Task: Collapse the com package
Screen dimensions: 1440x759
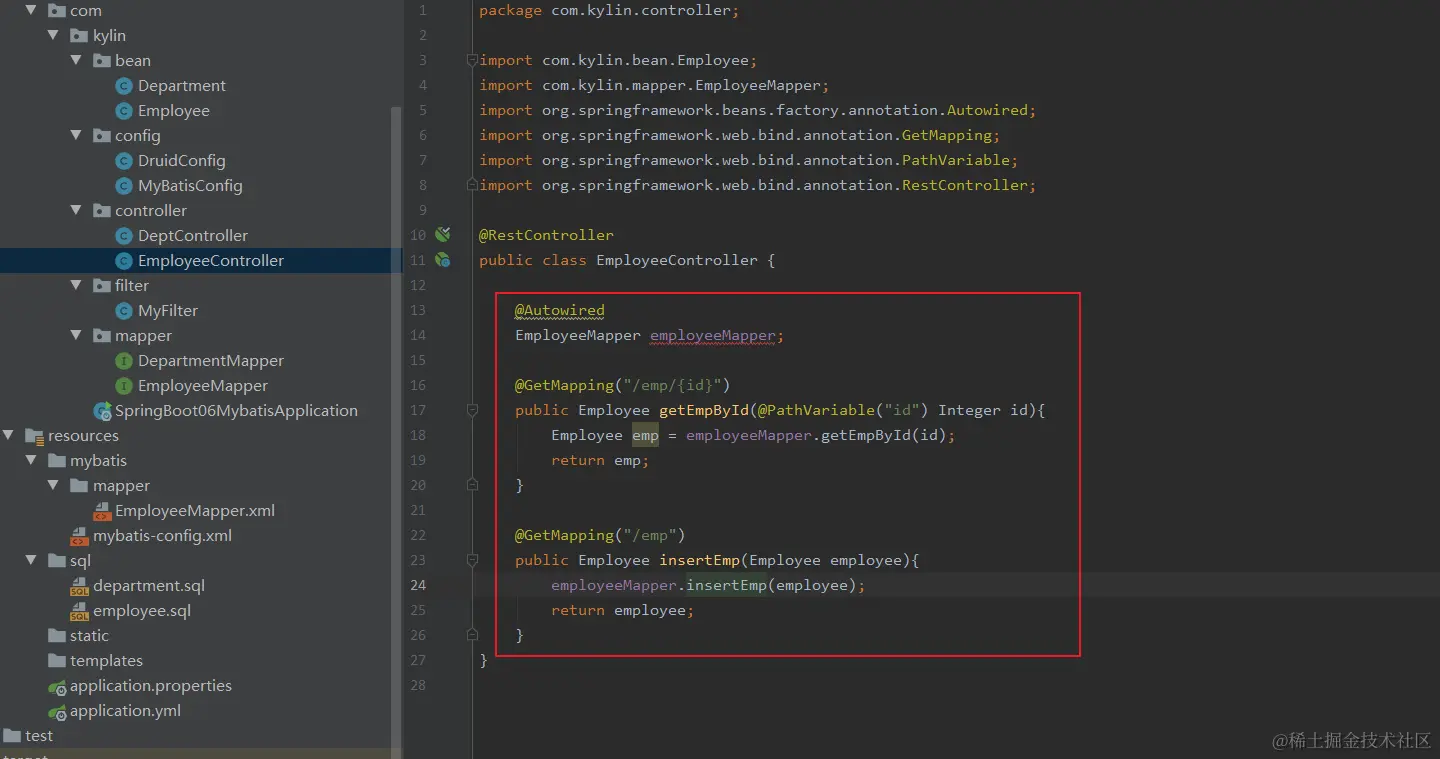Action: pos(31,10)
